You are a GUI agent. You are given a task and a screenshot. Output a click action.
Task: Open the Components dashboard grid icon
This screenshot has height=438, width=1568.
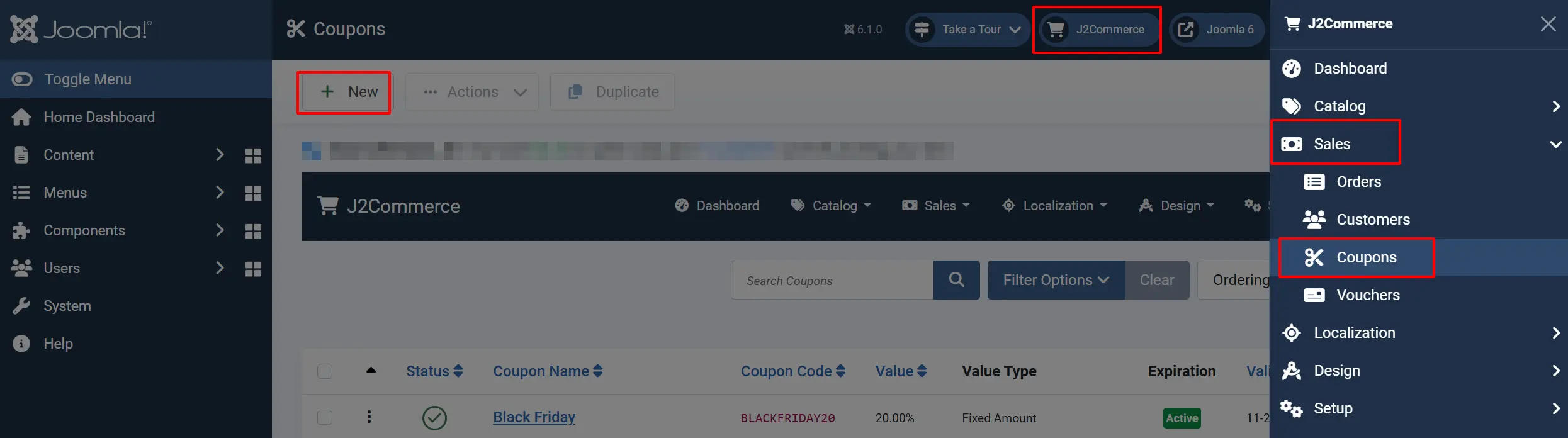[x=253, y=231]
